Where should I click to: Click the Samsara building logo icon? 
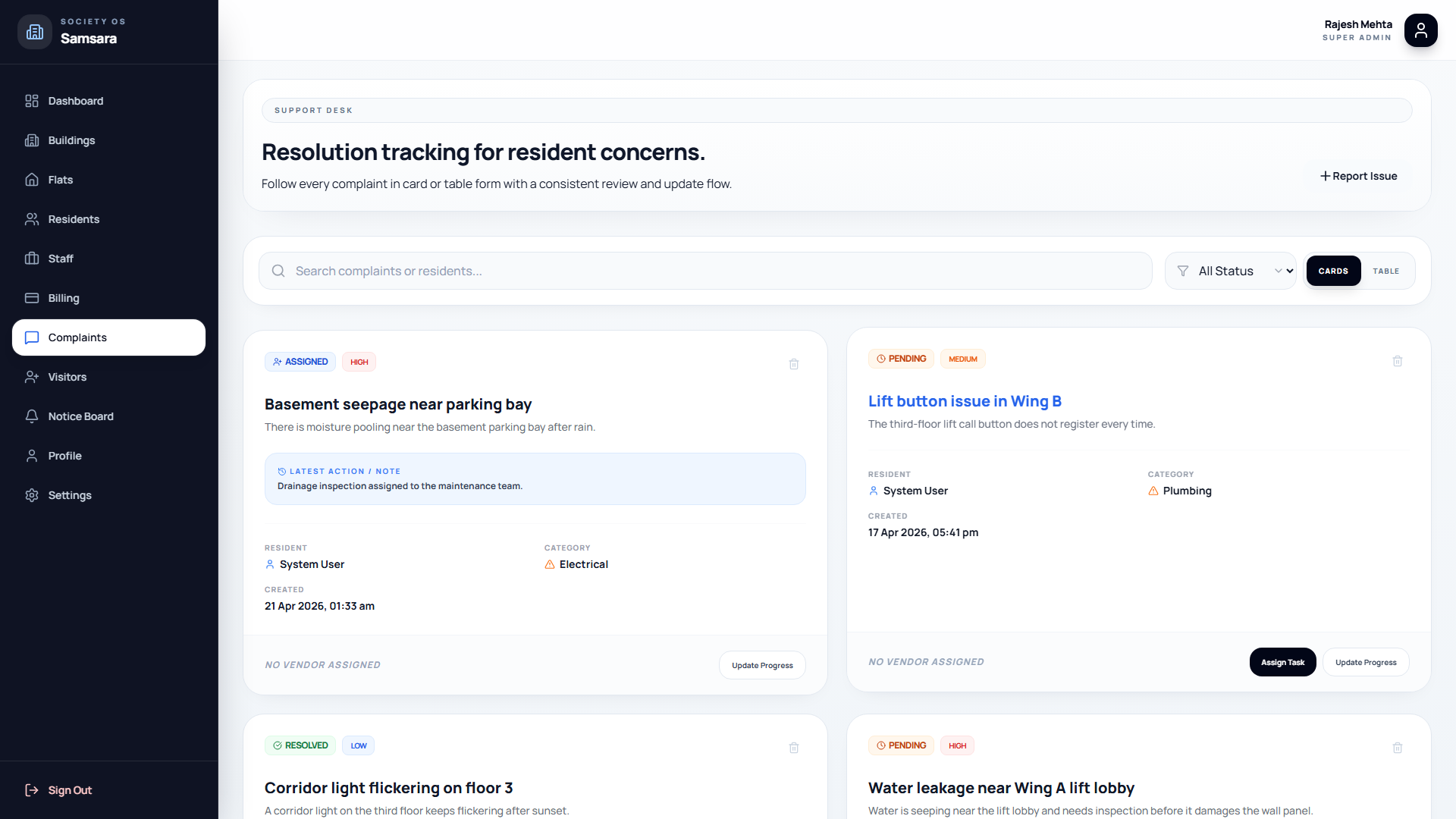35,32
